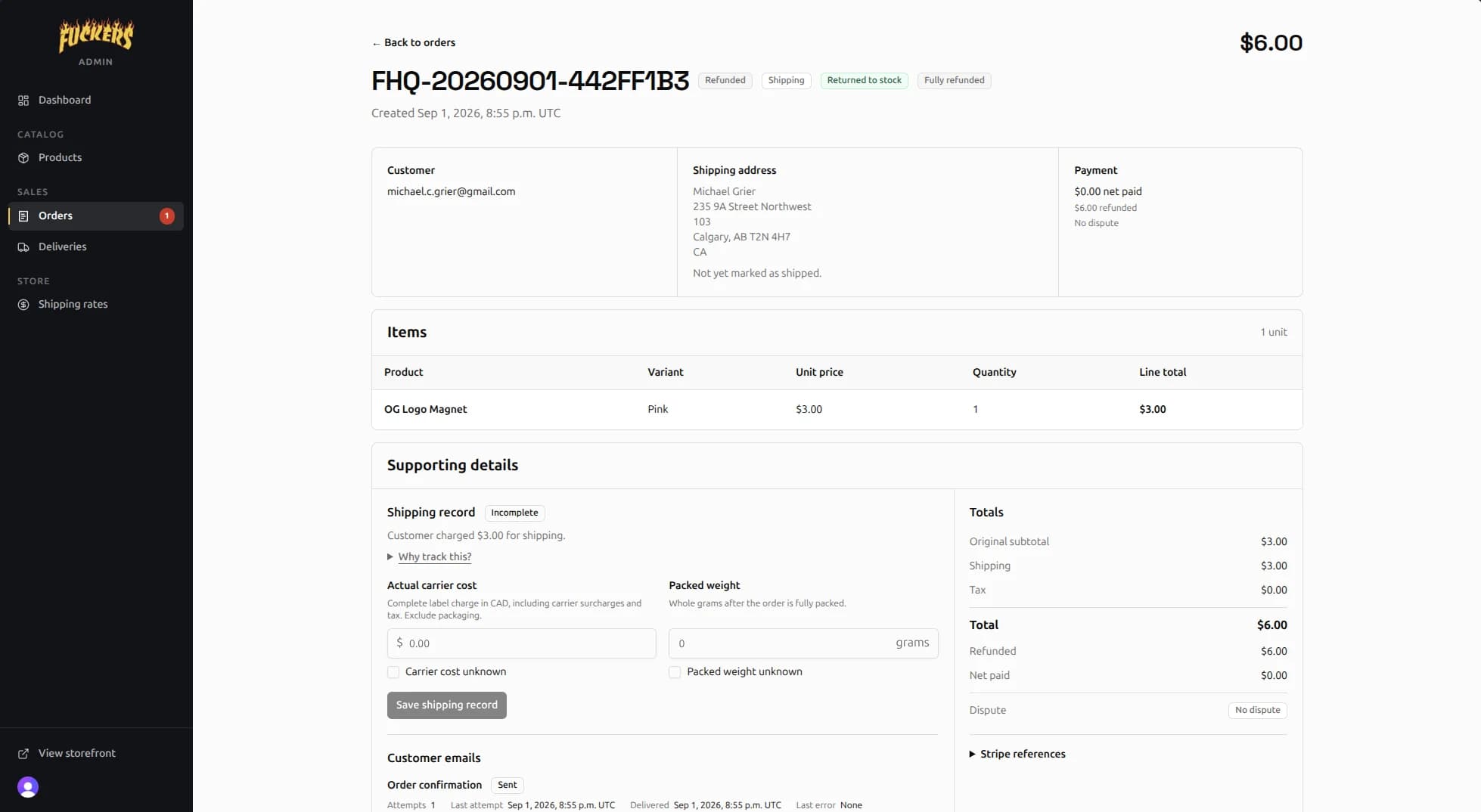The height and width of the screenshot is (812, 1481).
Task: Click the Save shipping record button
Action: [x=447, y=705]
